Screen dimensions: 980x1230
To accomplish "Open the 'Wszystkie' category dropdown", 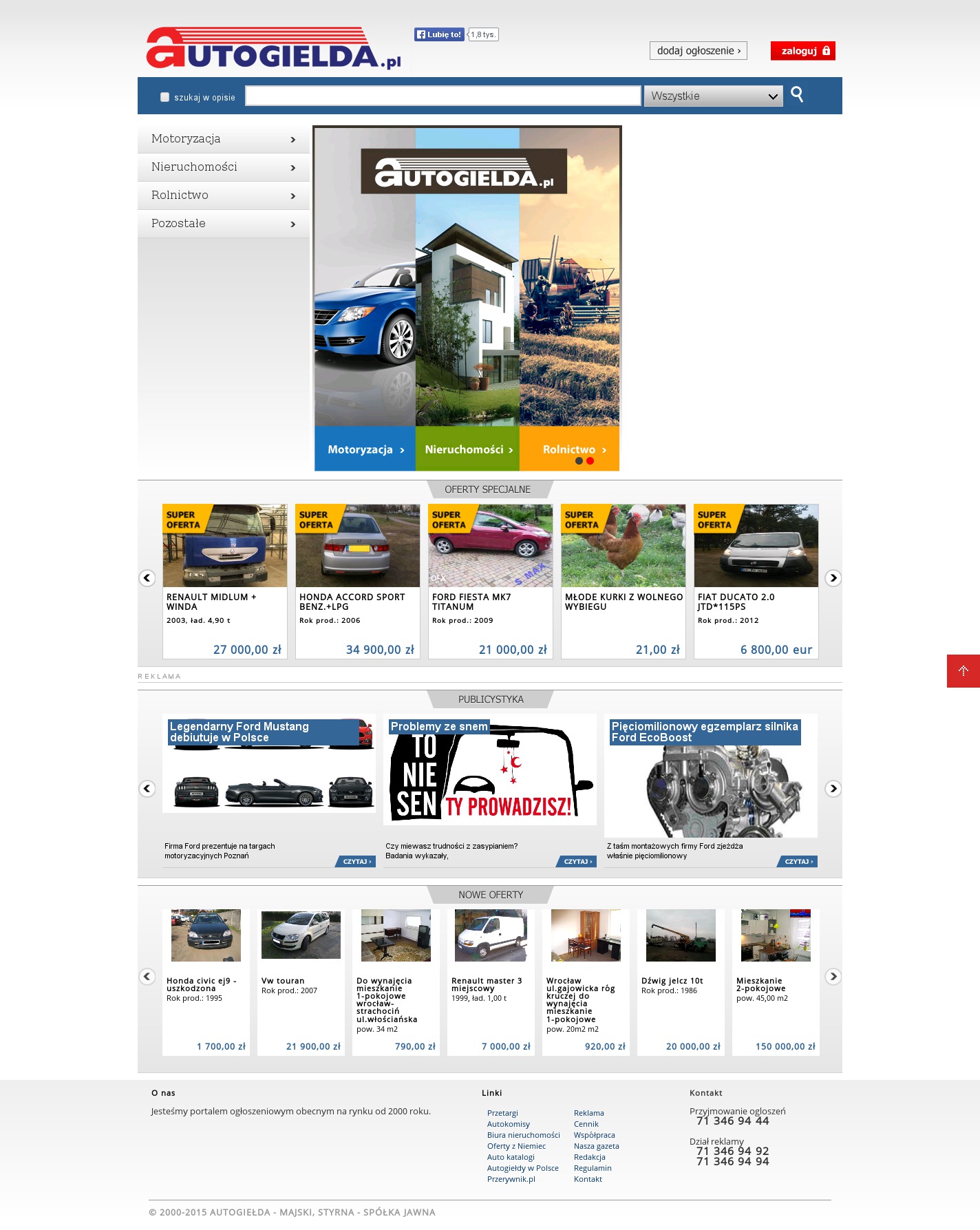I will [713, 96].
